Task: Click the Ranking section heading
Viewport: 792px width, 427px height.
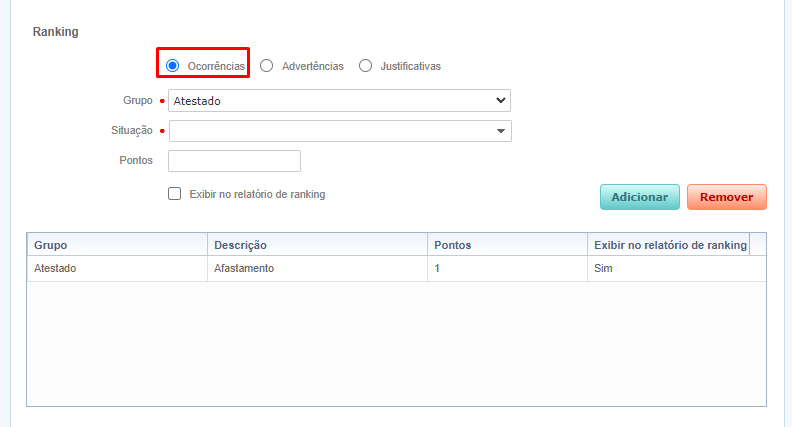Action: 55,32
